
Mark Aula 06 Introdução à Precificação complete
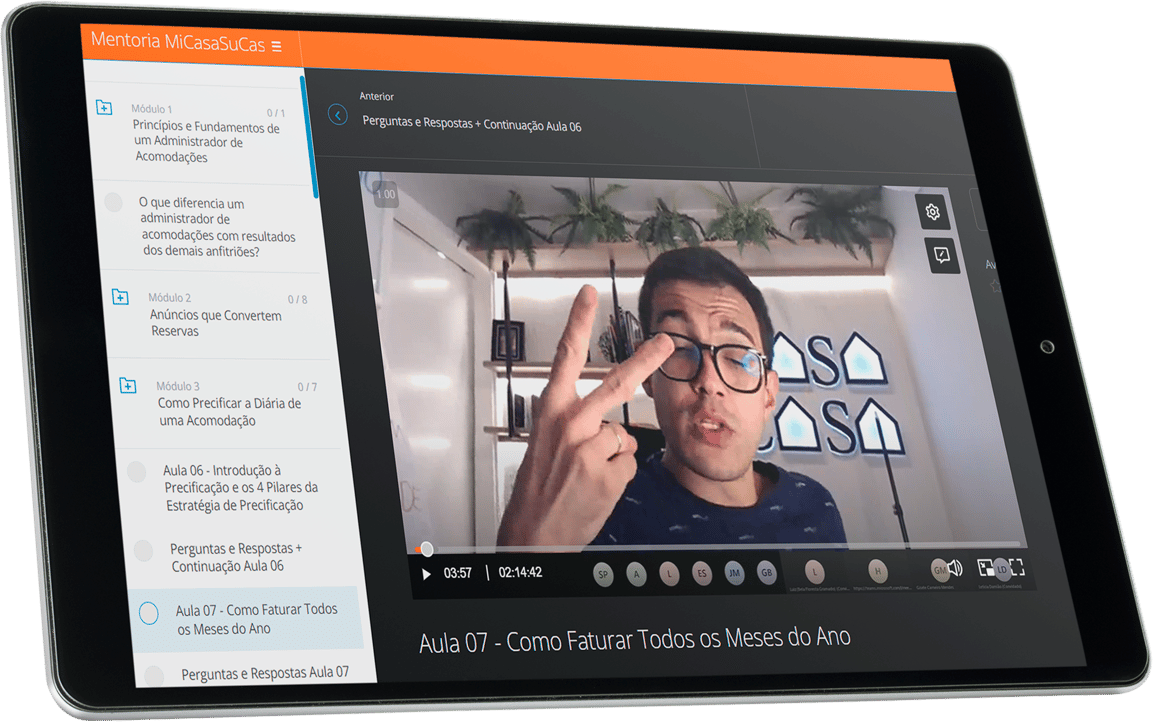coord(137,471)
